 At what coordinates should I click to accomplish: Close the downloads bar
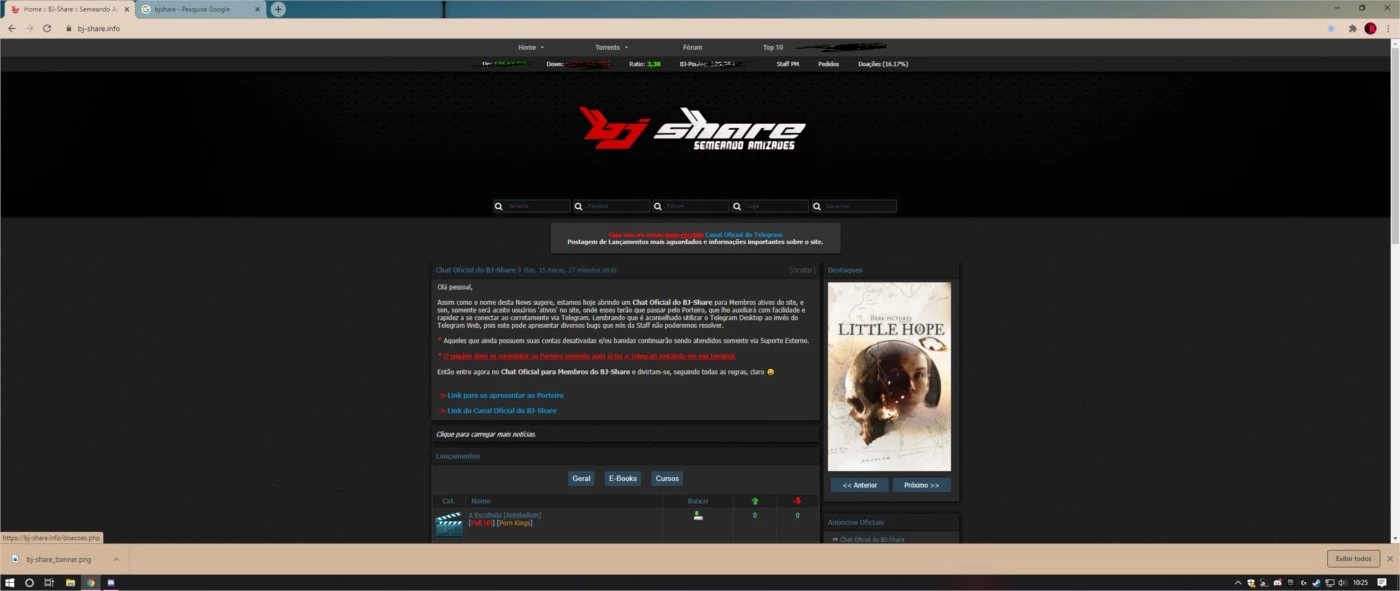1389,559
